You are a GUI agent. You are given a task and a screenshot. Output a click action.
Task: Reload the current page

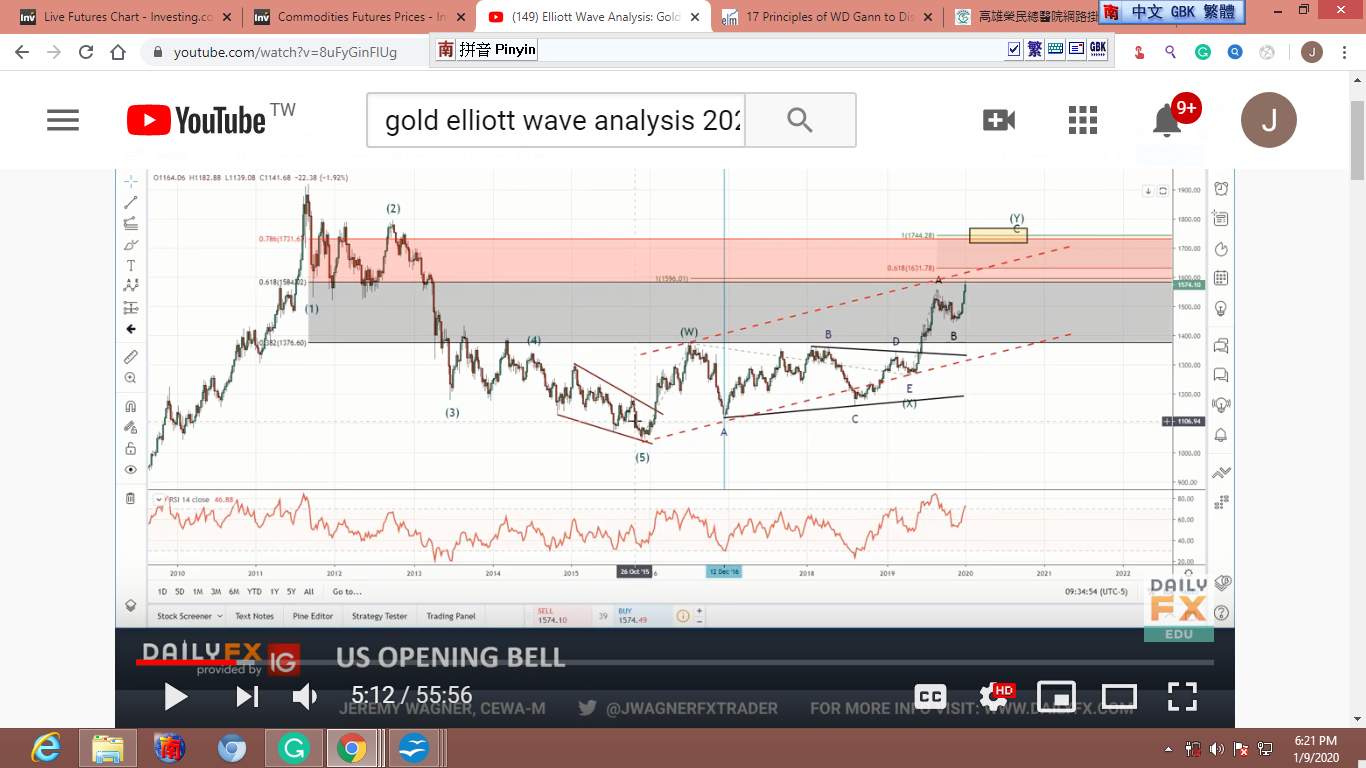tap(86, 52)
